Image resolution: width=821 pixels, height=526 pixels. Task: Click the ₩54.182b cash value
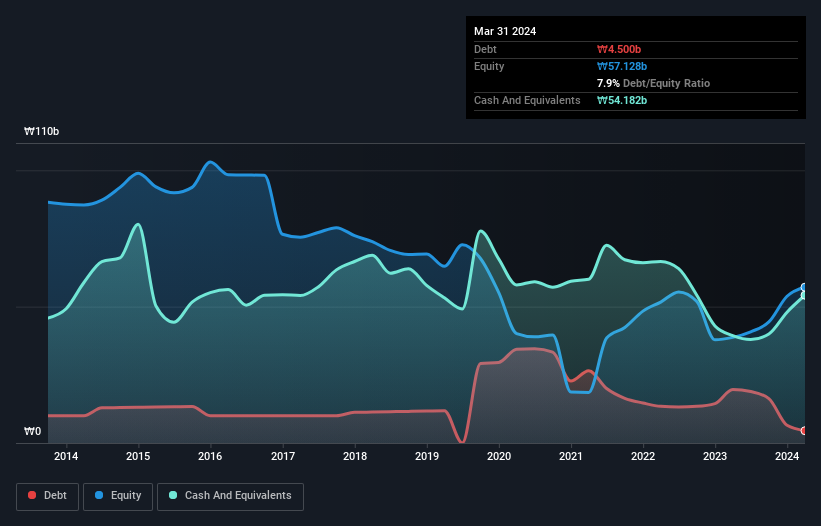point(622,100)
